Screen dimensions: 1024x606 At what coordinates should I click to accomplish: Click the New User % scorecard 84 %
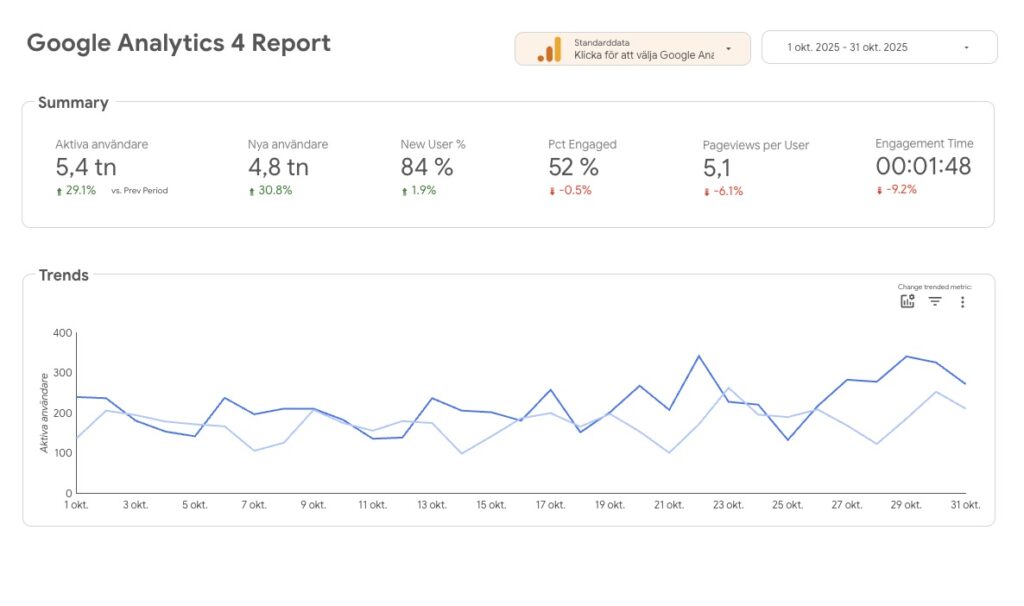[427, 167]
